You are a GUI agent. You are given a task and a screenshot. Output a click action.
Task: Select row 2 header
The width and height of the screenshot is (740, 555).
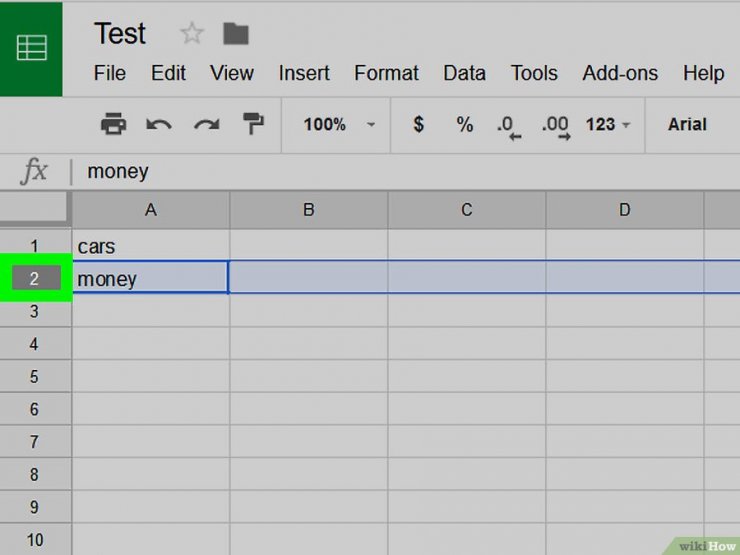[35, 279]
